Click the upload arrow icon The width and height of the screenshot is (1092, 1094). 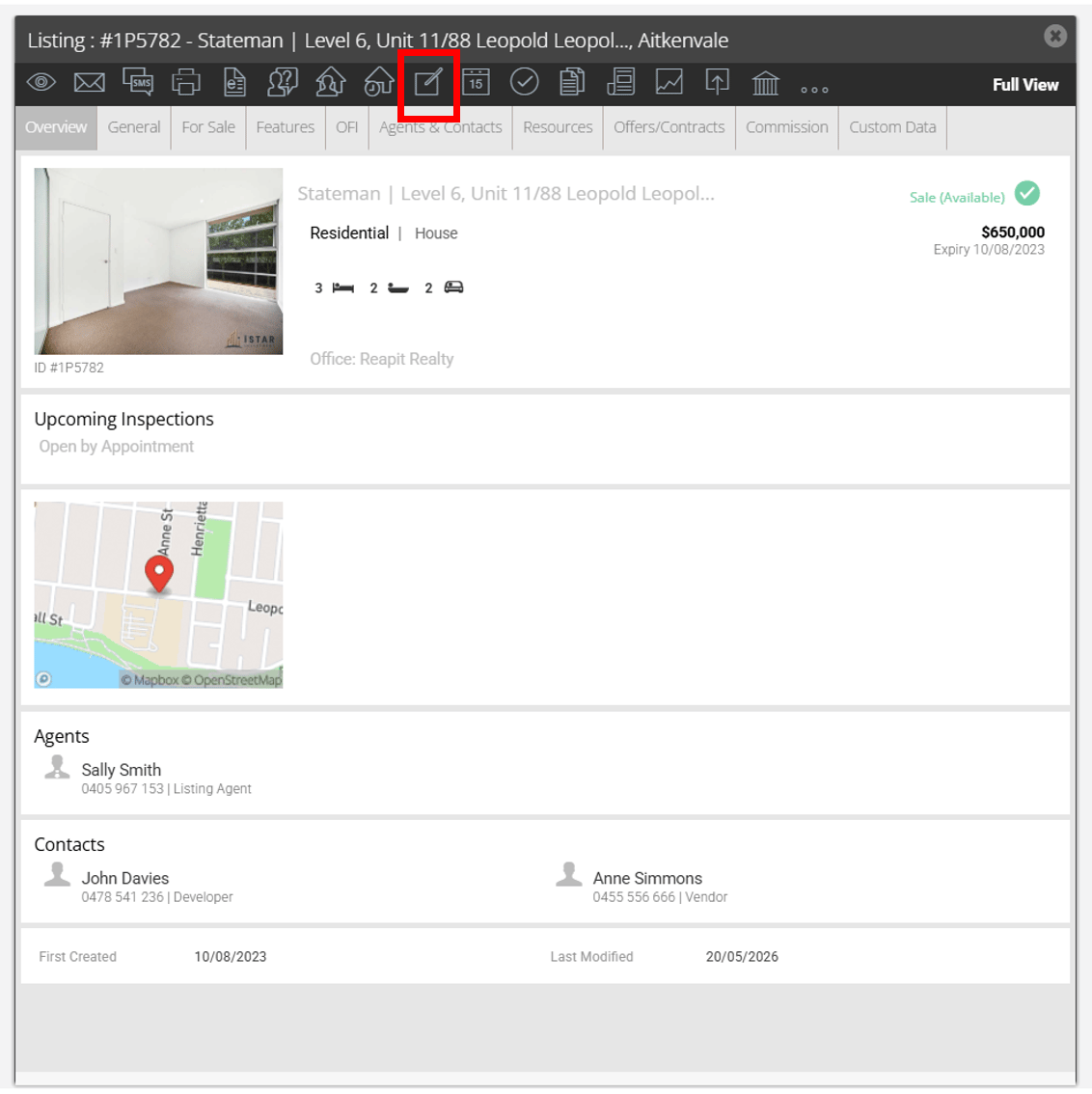coord(718,82)
